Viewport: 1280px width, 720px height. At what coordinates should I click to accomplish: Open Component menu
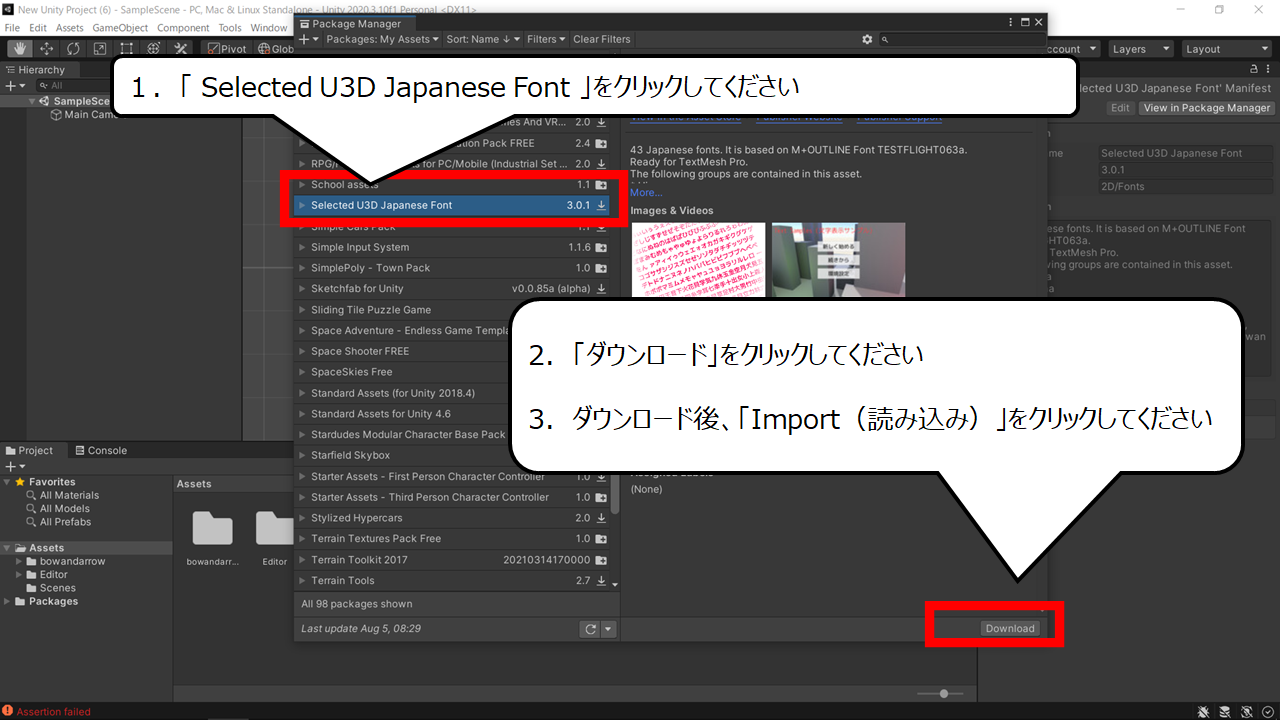183,28
